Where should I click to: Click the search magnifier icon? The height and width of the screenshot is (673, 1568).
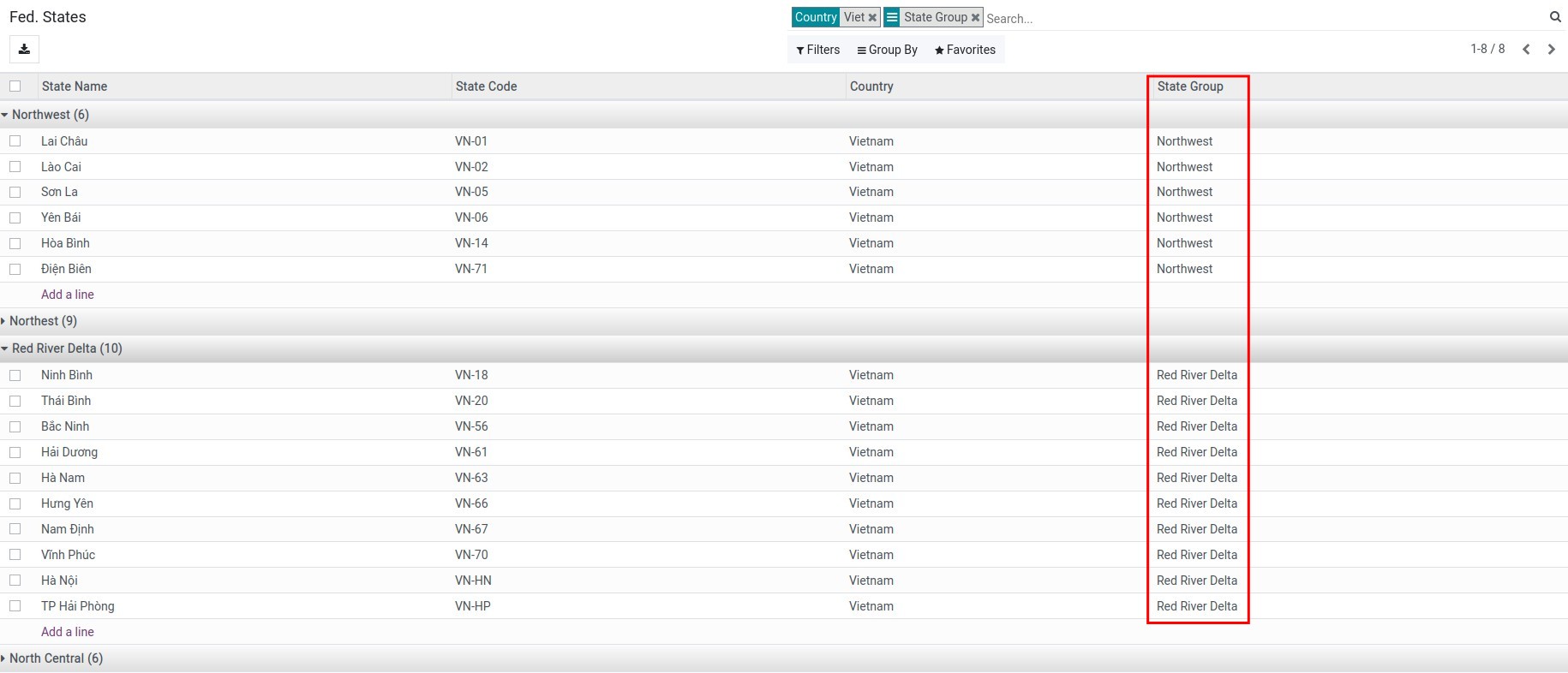tap(1554, 17)
